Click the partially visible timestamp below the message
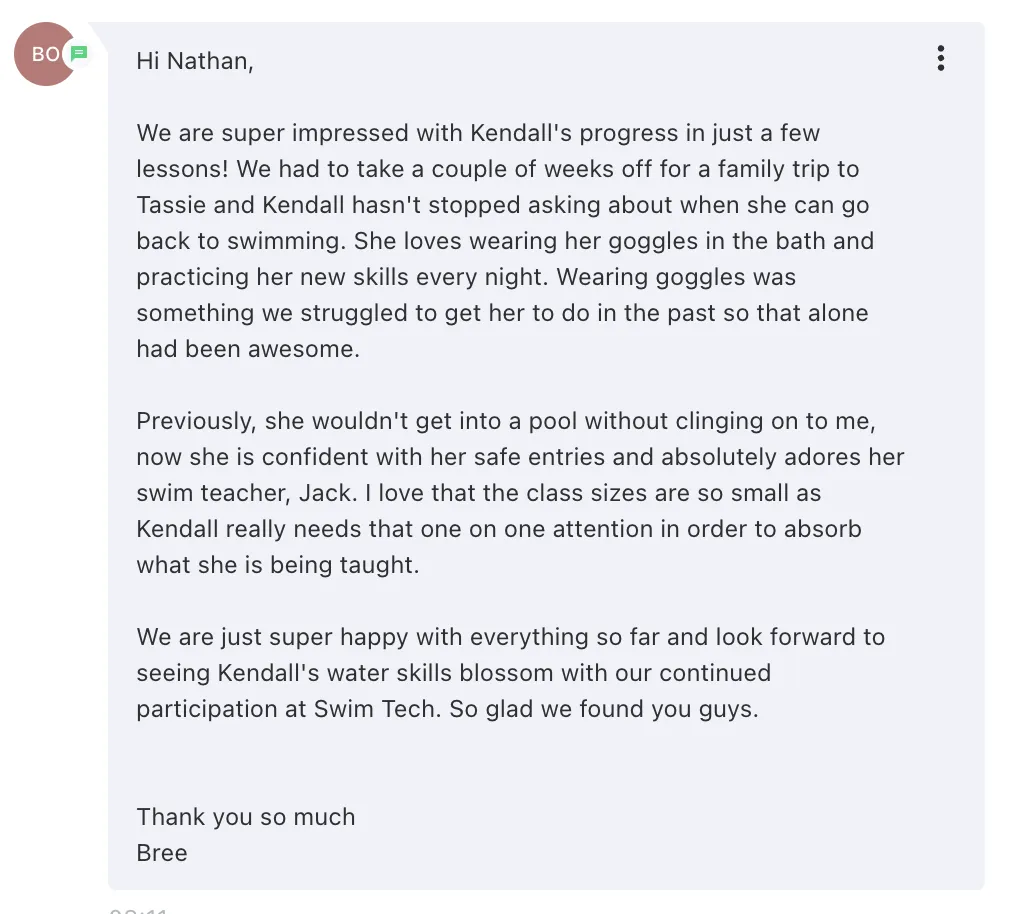 (x=138, y=910)
